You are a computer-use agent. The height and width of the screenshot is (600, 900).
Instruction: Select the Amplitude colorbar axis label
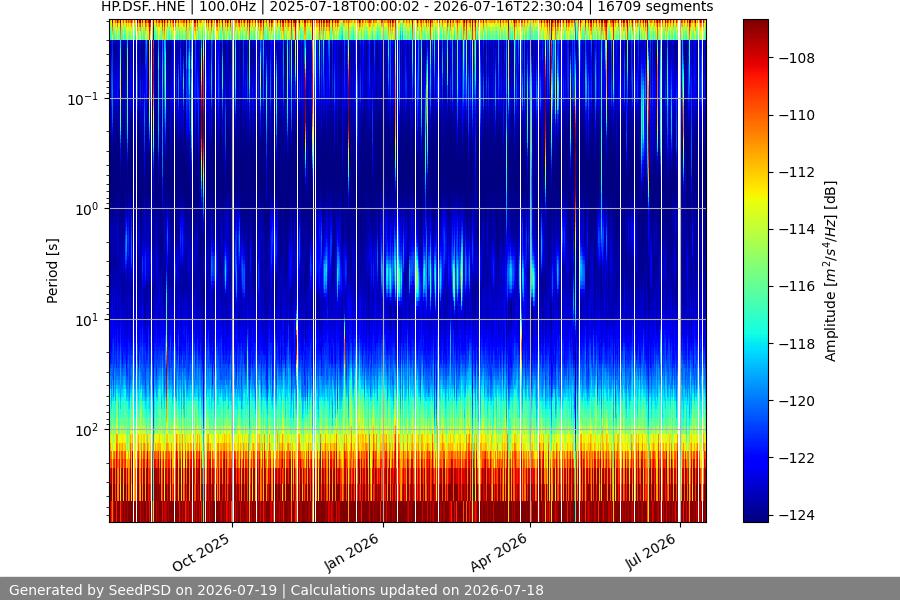(x=831, y=271)
